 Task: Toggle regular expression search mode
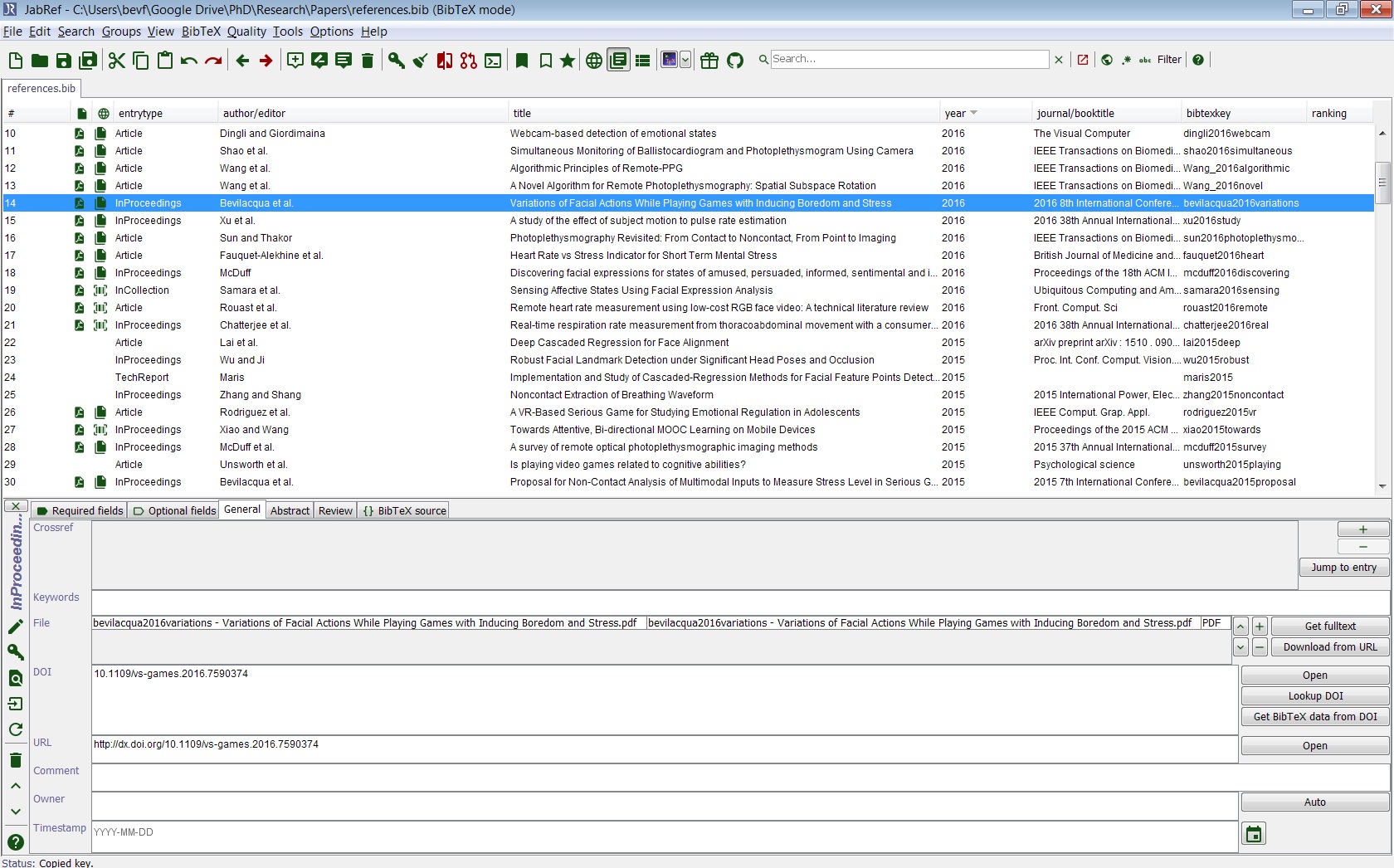coord(1126,60)
